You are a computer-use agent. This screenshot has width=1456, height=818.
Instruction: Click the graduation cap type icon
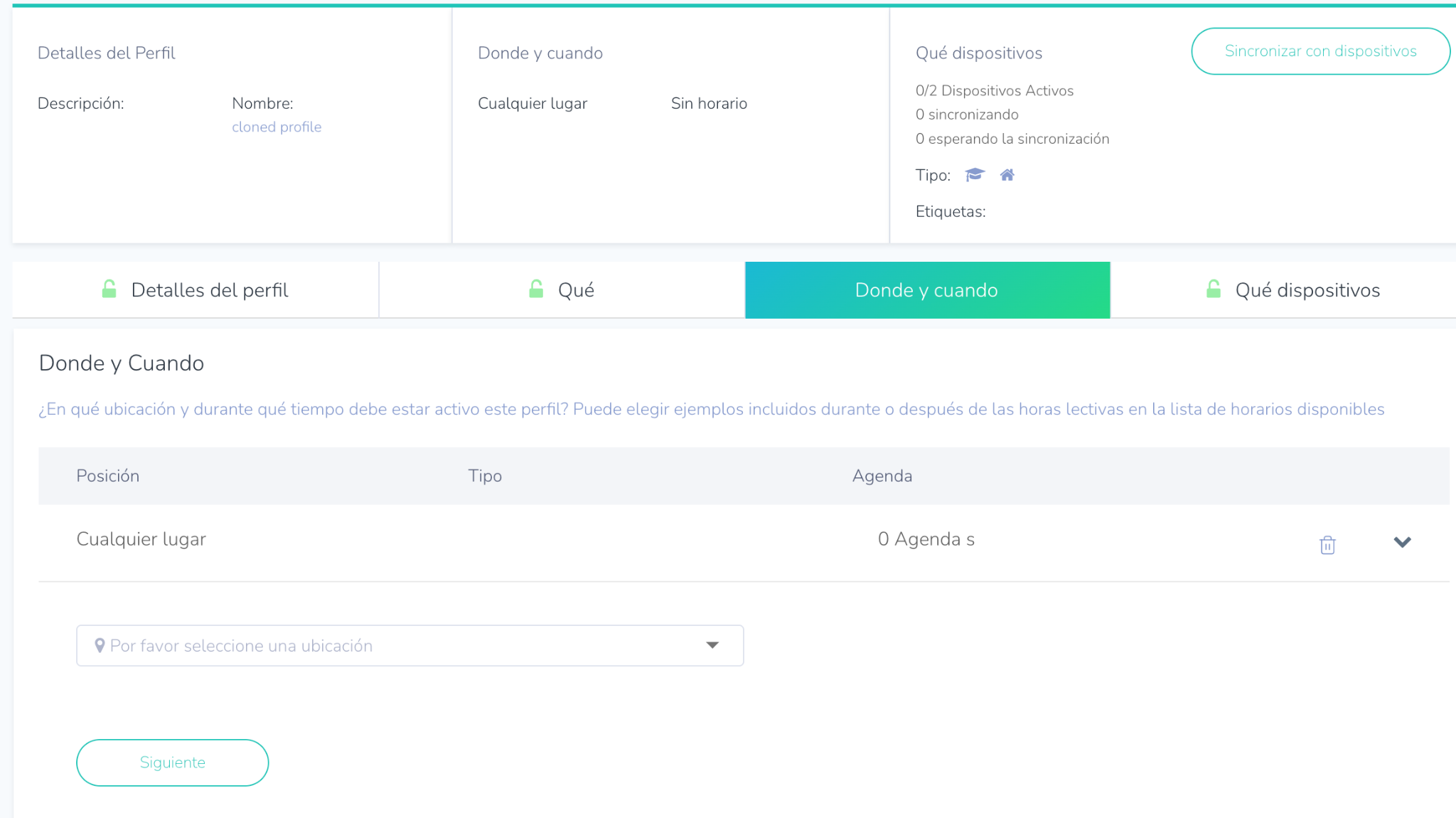(x=975, y=175)
